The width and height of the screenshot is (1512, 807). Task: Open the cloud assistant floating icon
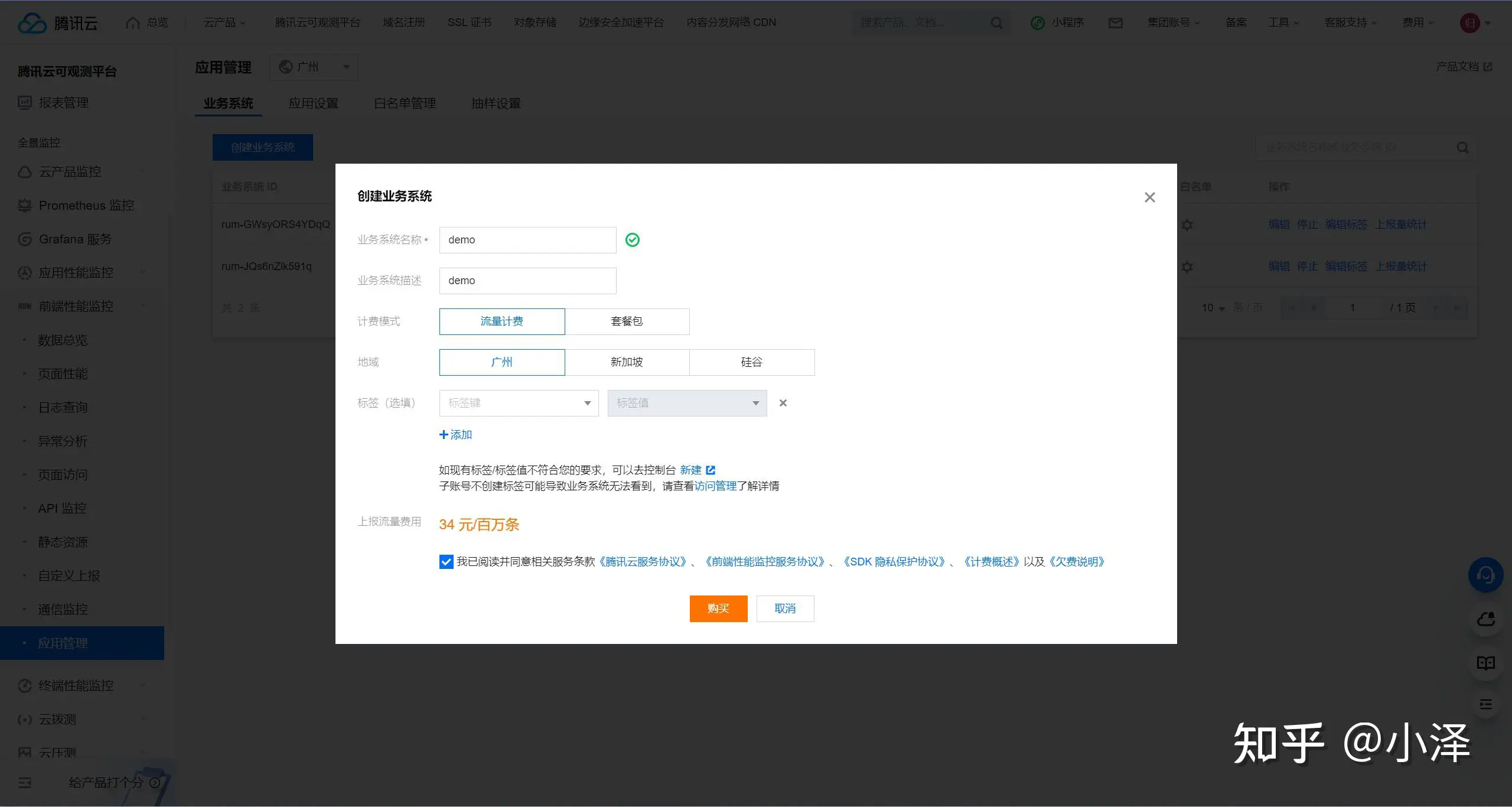coord(1485,619)
